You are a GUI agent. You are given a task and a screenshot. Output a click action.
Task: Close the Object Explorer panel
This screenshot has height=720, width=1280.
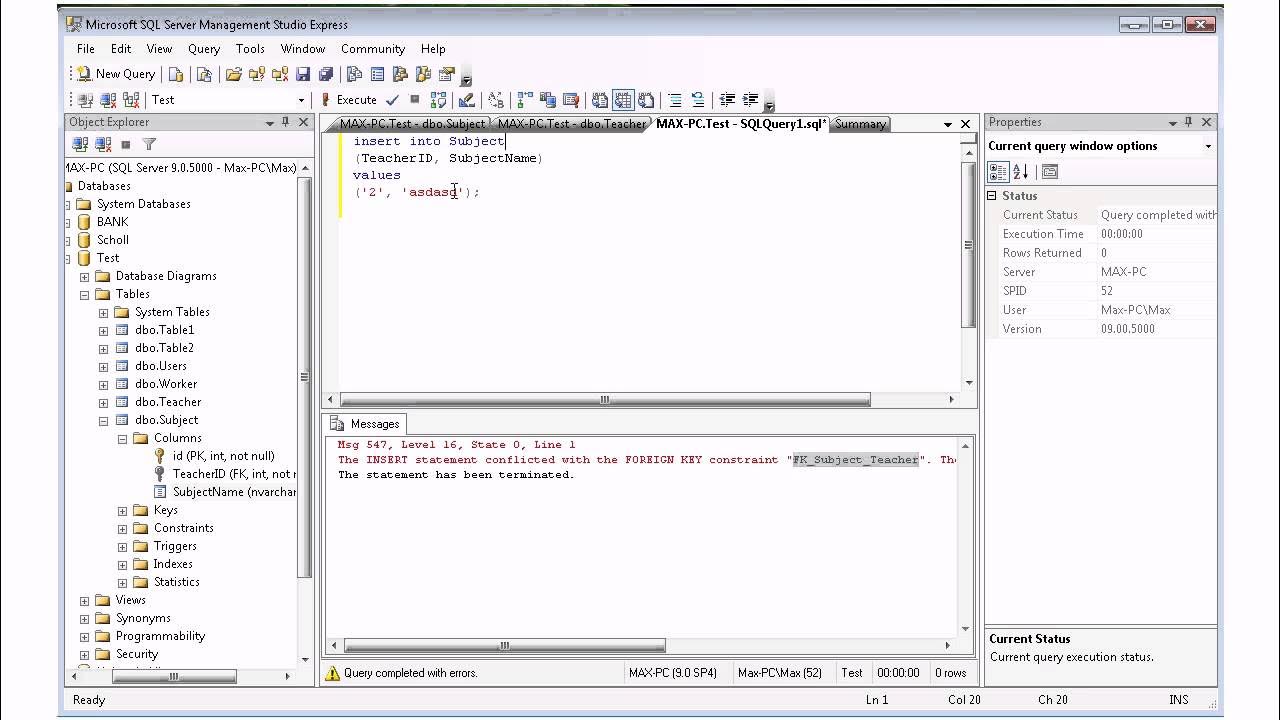[304, 122]
